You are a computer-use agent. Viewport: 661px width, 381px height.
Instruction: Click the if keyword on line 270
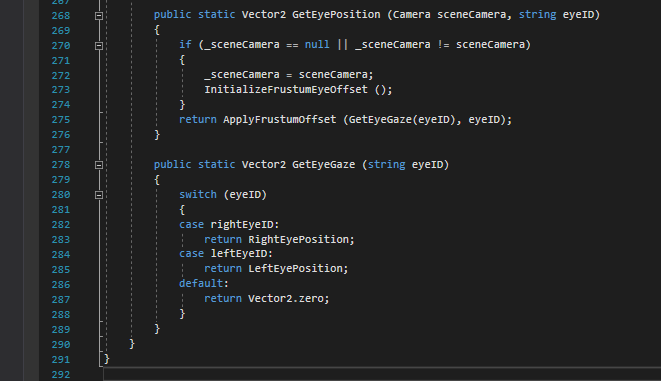[185, 45]
